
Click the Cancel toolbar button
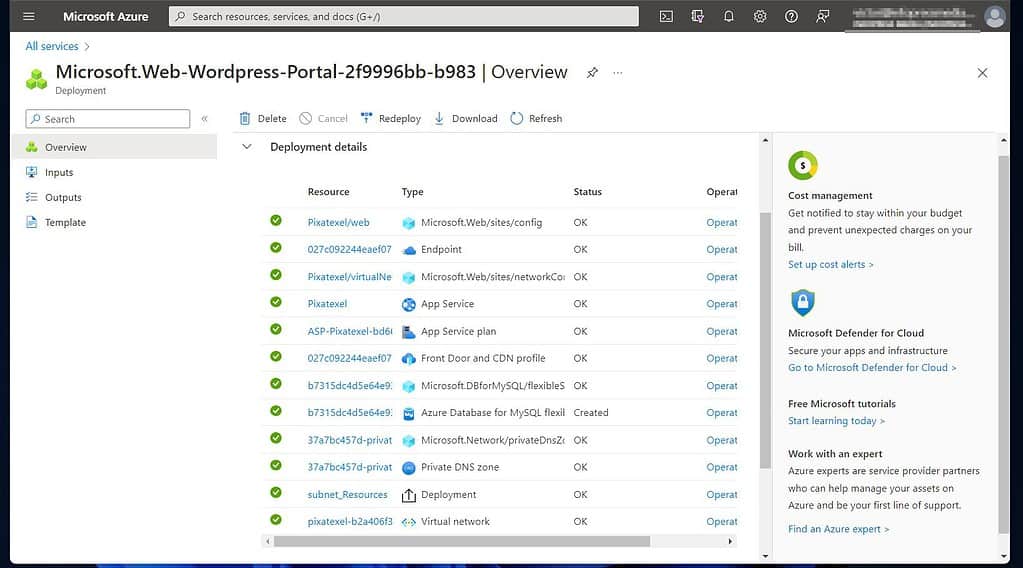(324, 119)
